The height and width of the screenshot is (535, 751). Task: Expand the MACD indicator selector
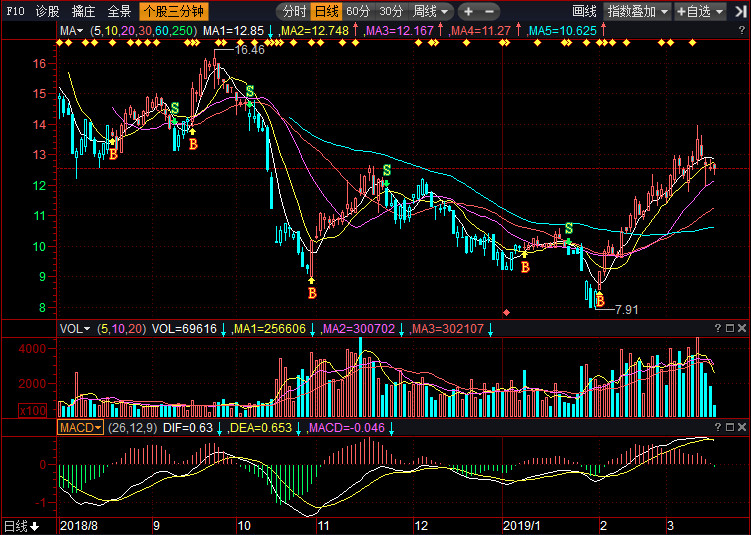tap(79, 427)
